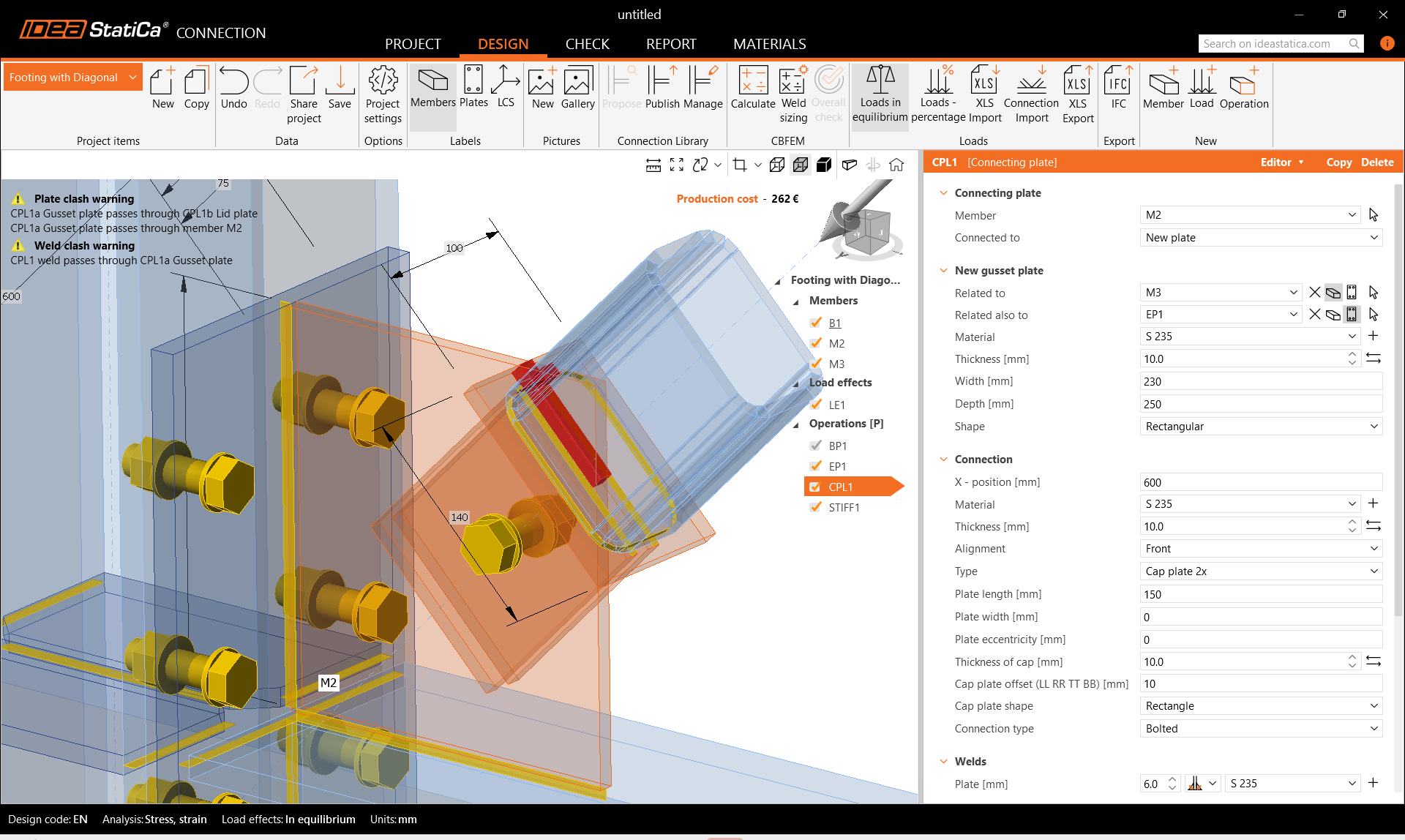Image resolution: width=1405 pixels, height=840 pixels.
Task: Open Connection type Bolted dropdown
Action: [1261, 729]
